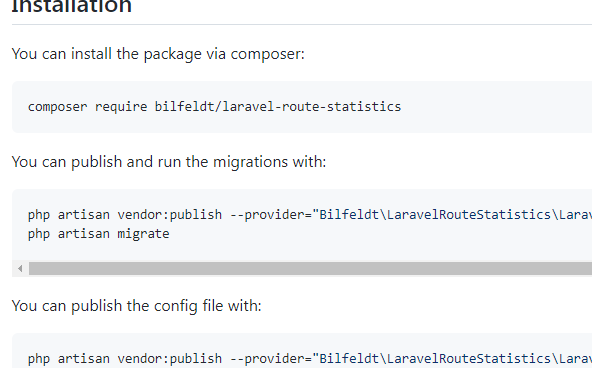Screen dimensions: 592x368
Task: Click the word 'migrations' in the paragraph
Action: point(250,162)
